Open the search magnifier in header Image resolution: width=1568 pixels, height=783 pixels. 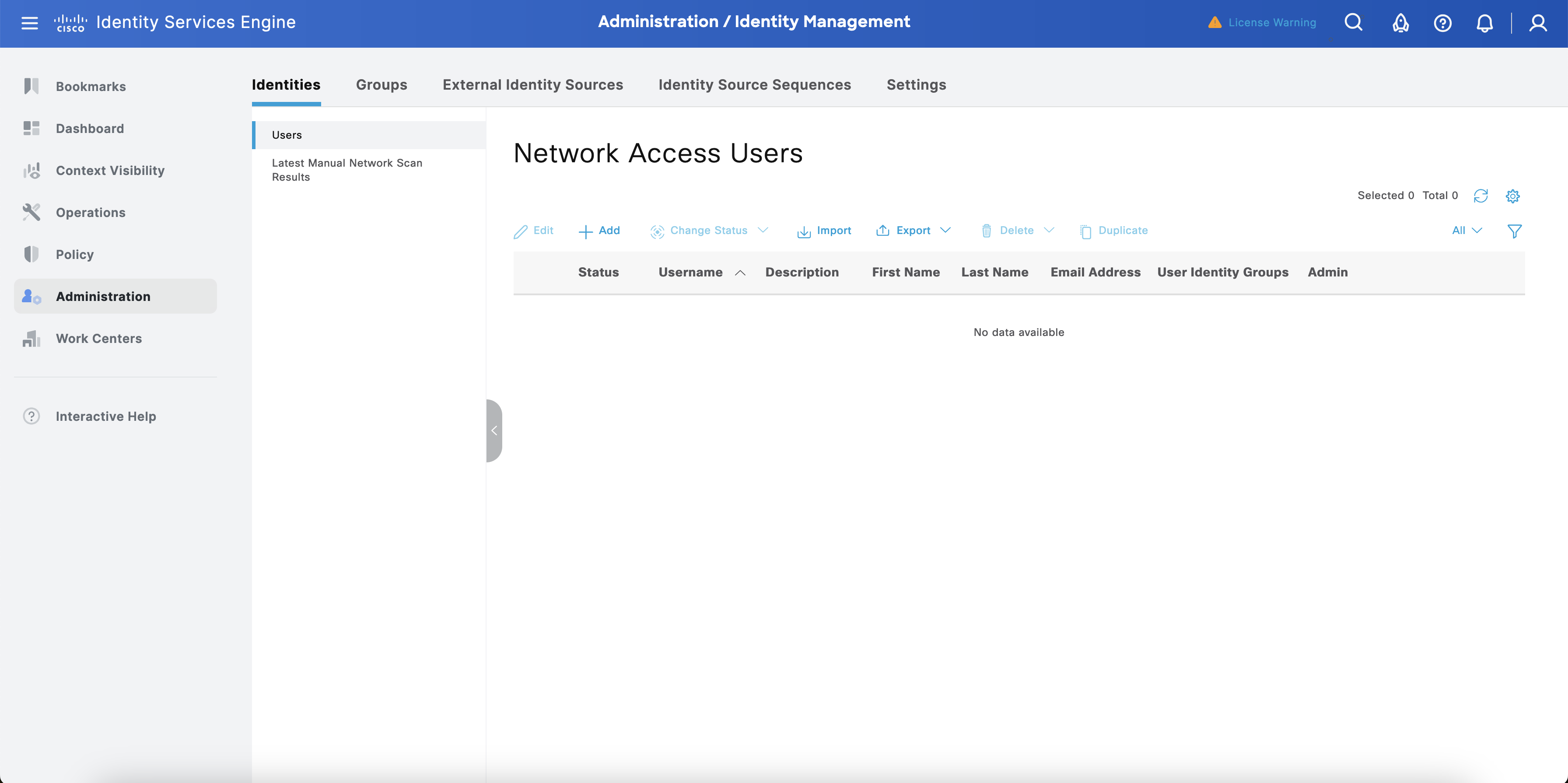(1353, 22)
